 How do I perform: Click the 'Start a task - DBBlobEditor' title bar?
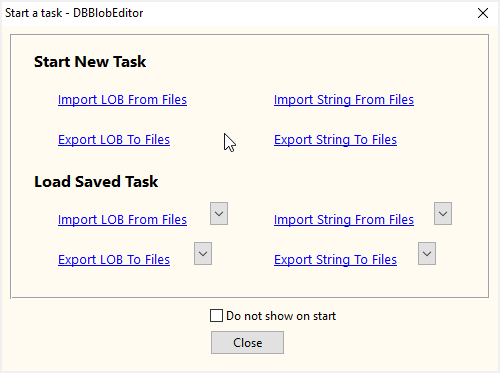(x=233, y=13)
